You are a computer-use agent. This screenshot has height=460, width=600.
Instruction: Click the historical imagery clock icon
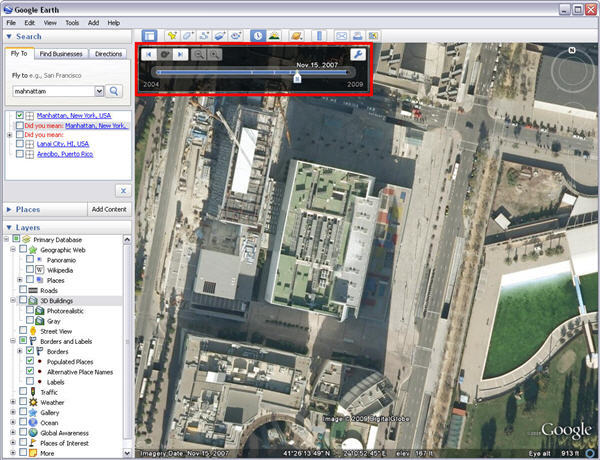pos(257,36)
